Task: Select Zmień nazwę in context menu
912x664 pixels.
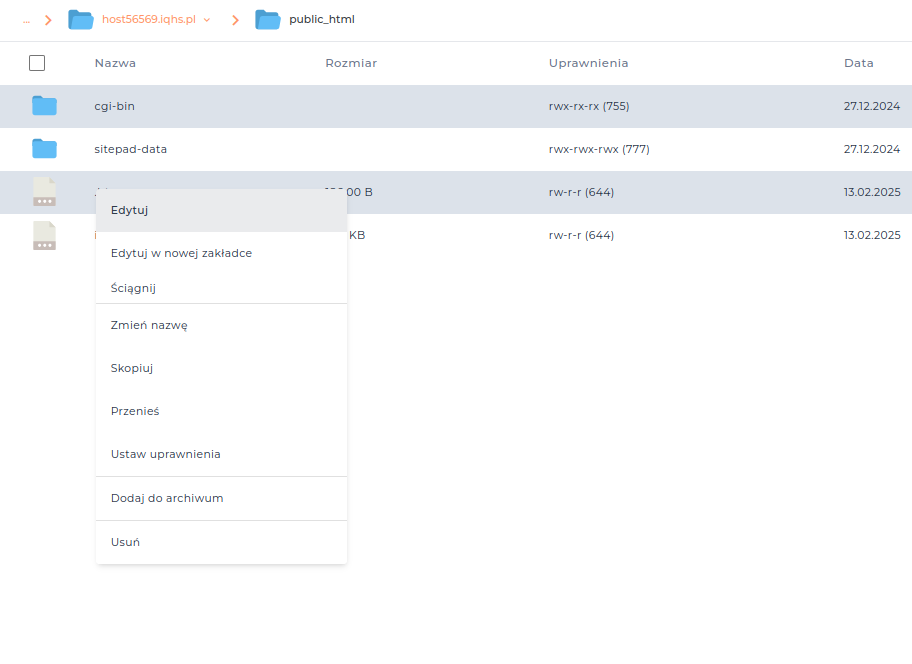Action: pos(149,325)
